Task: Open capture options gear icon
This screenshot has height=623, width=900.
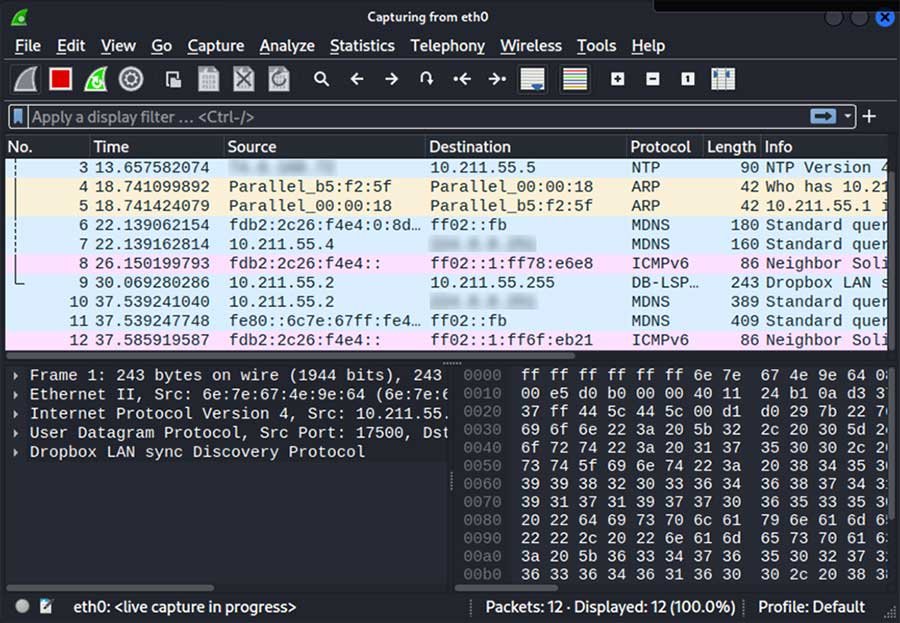Action: click(x=131, y=79)
